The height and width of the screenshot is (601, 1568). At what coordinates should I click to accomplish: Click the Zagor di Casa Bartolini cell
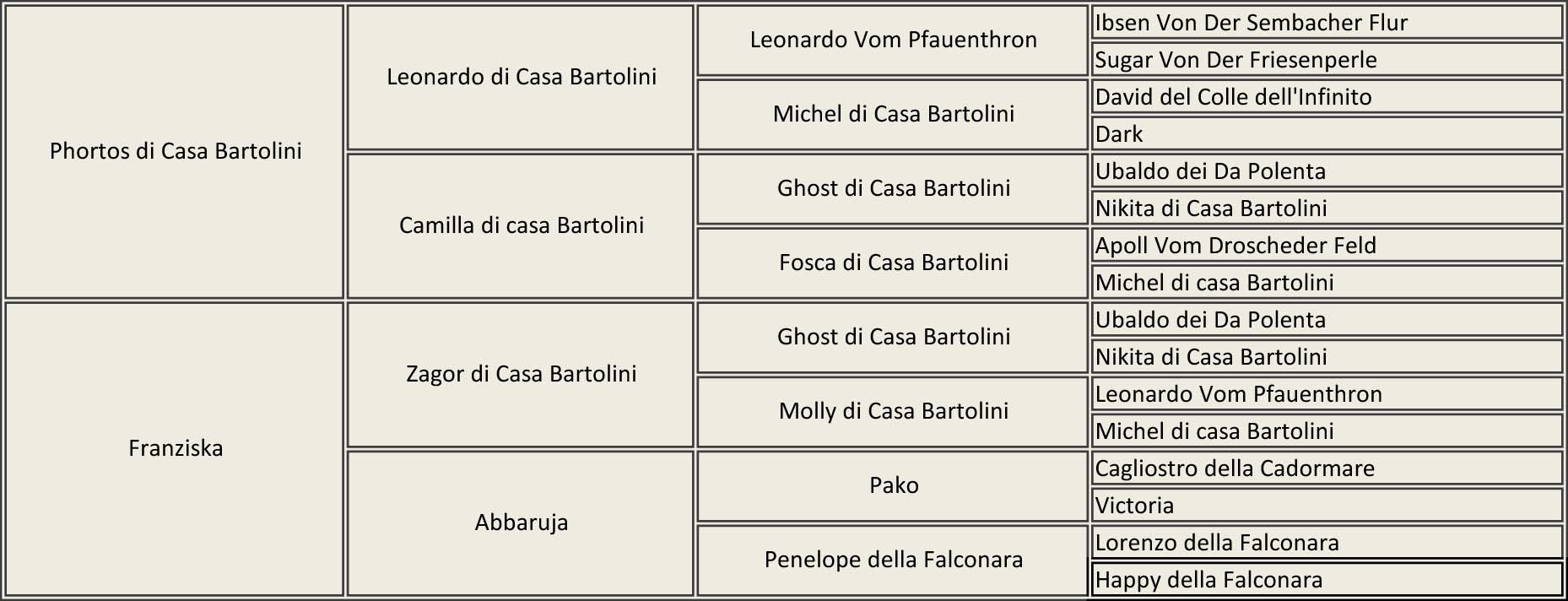pos(521,374)
